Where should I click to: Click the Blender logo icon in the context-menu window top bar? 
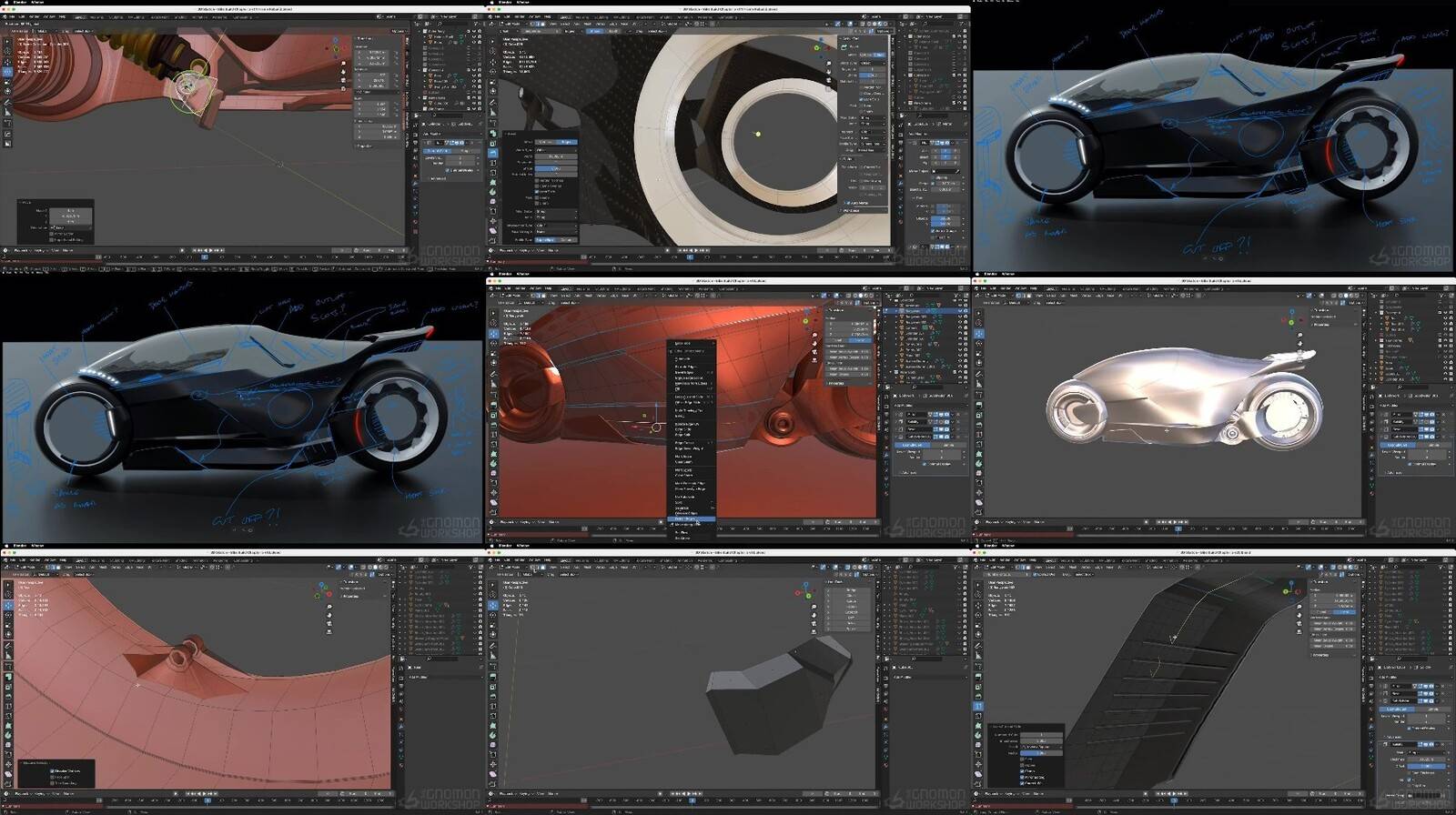490,288
